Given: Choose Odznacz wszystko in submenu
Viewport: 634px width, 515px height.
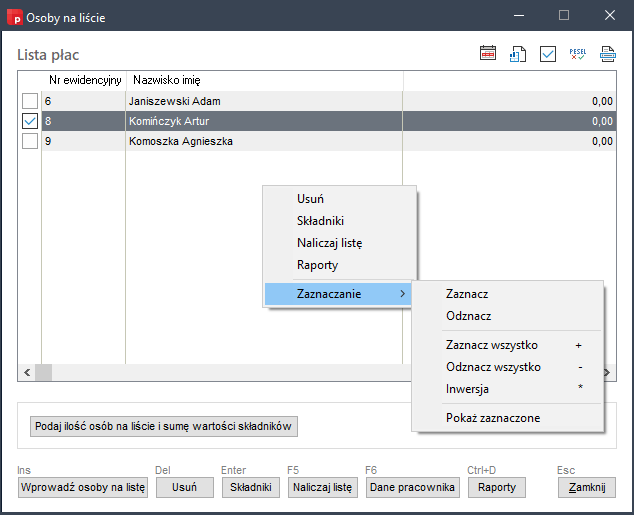Looking at the screenshot, I should point(508,367).
